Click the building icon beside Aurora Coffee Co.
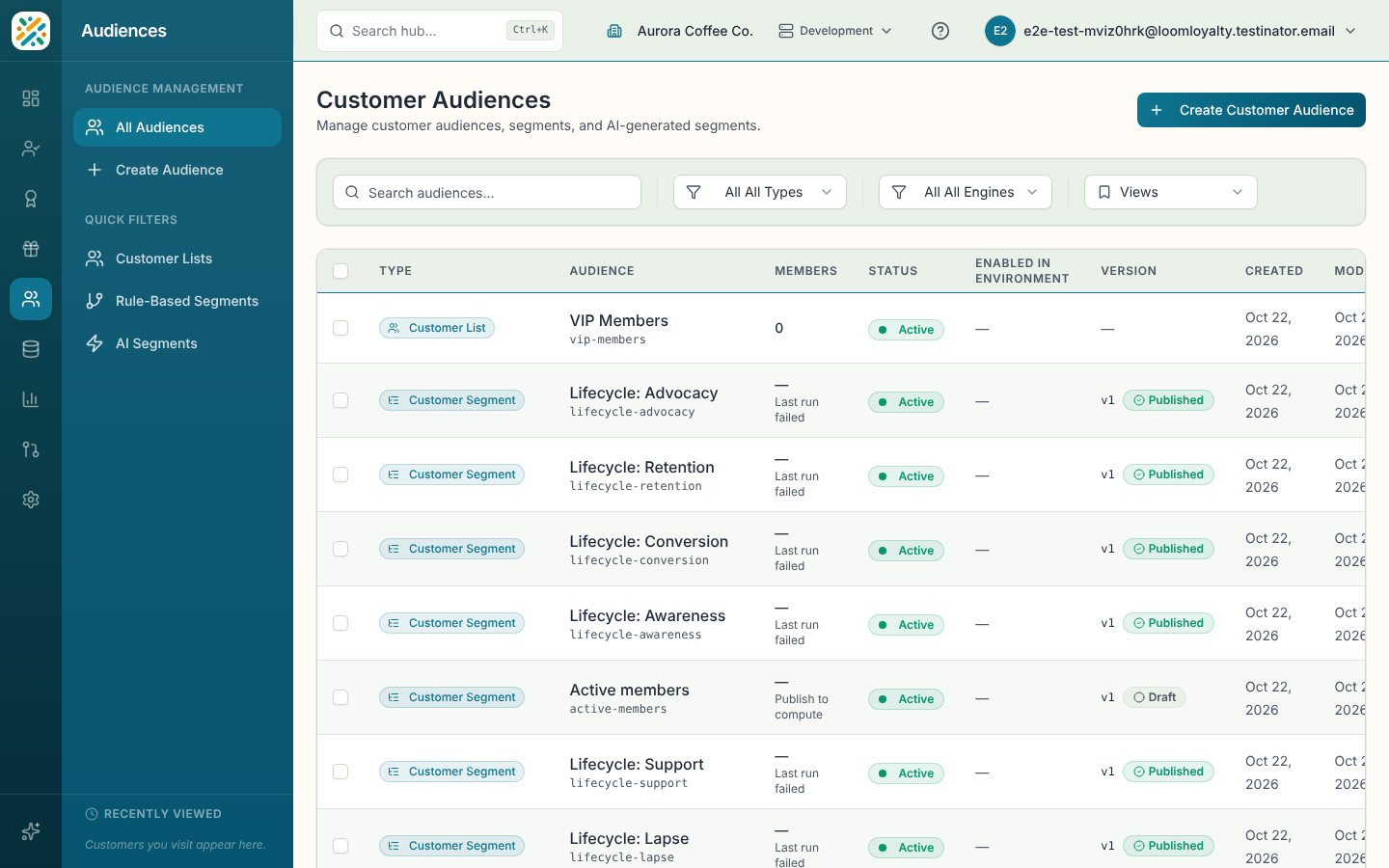Screen dimensions: 1389x868 click(x=614, y=31)
